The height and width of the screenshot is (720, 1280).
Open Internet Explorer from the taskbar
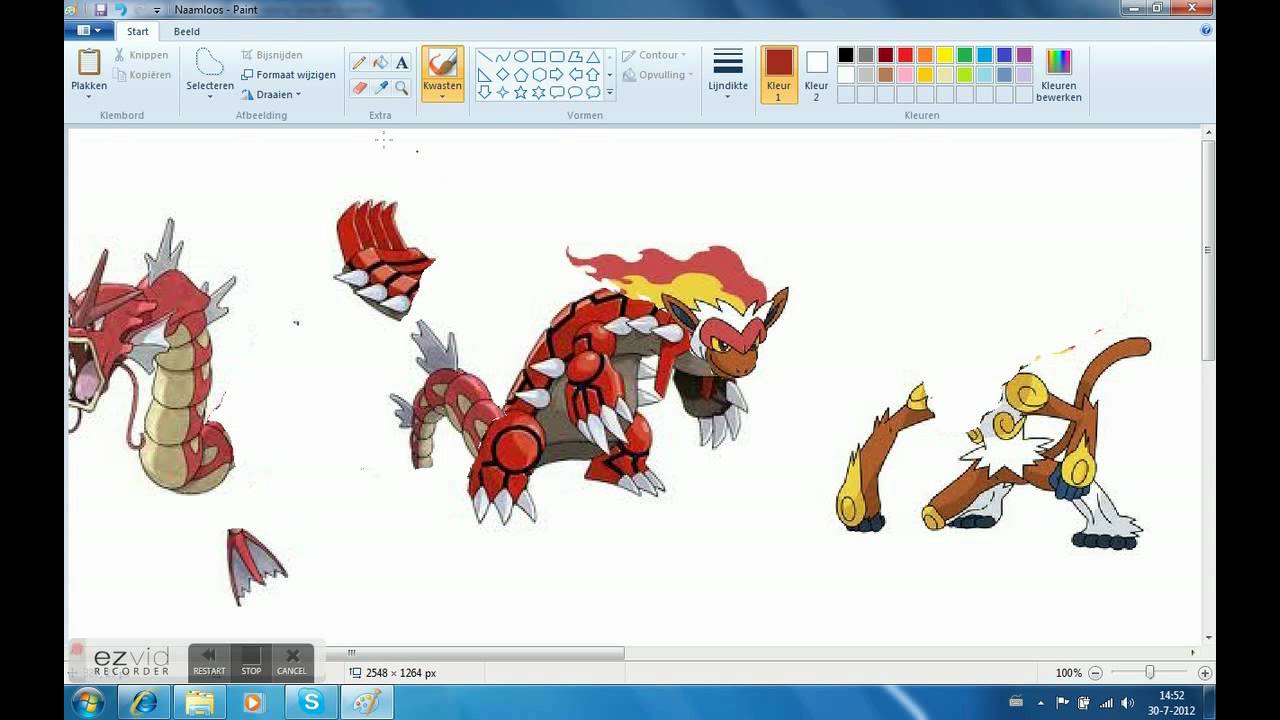tap(143, 703)
